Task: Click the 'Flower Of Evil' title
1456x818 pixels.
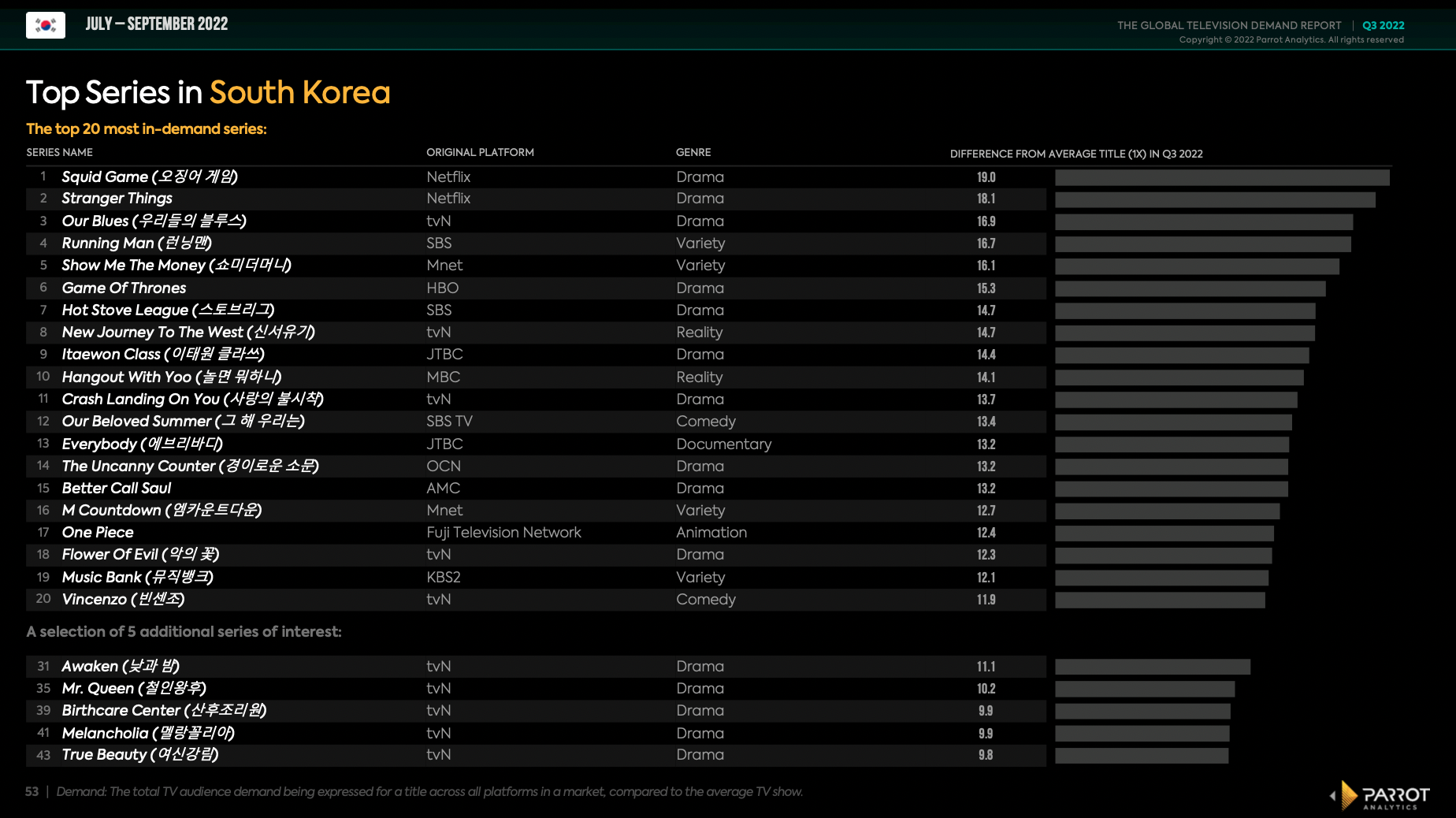Action: pos(140,554)
